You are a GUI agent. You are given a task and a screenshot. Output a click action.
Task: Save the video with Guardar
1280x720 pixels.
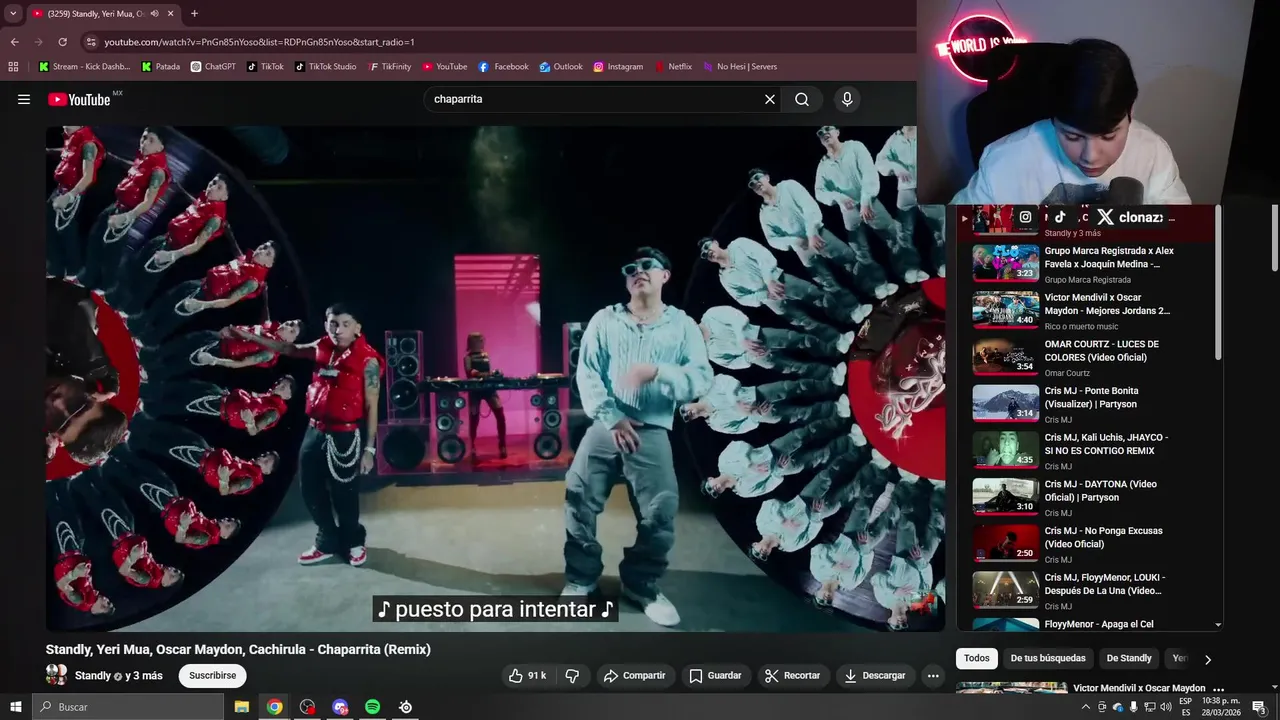pyautogui.click(x=715, y=676)
